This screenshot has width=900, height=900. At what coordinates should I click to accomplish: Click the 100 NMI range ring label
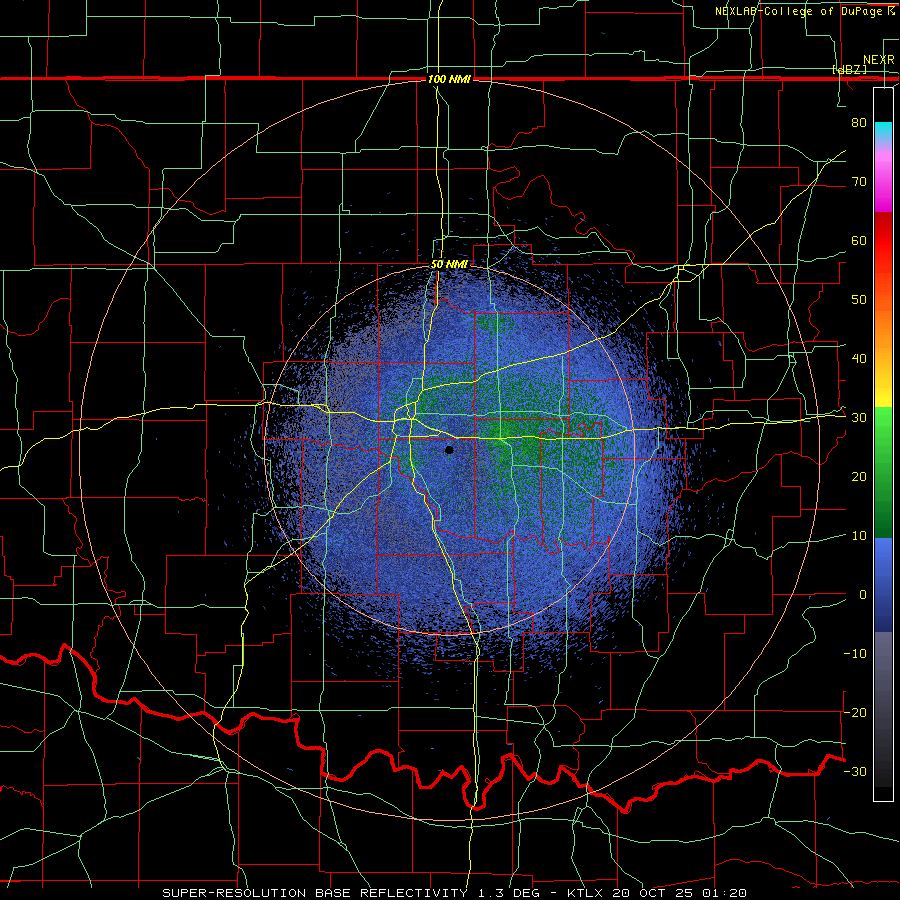coord(449,79)
